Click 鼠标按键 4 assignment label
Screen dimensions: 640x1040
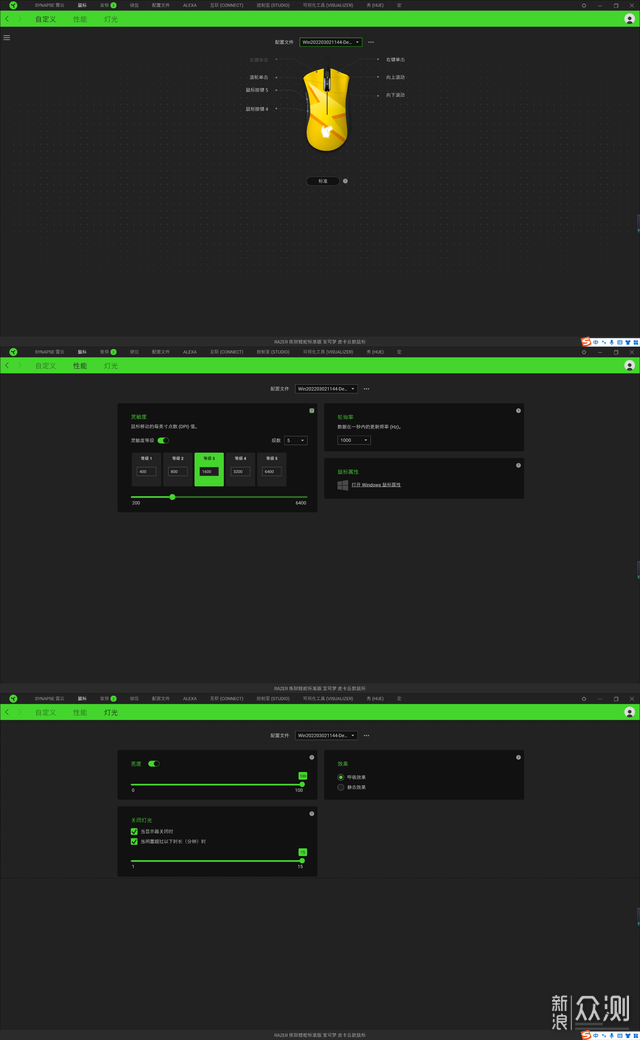click(x=257, y=109)
